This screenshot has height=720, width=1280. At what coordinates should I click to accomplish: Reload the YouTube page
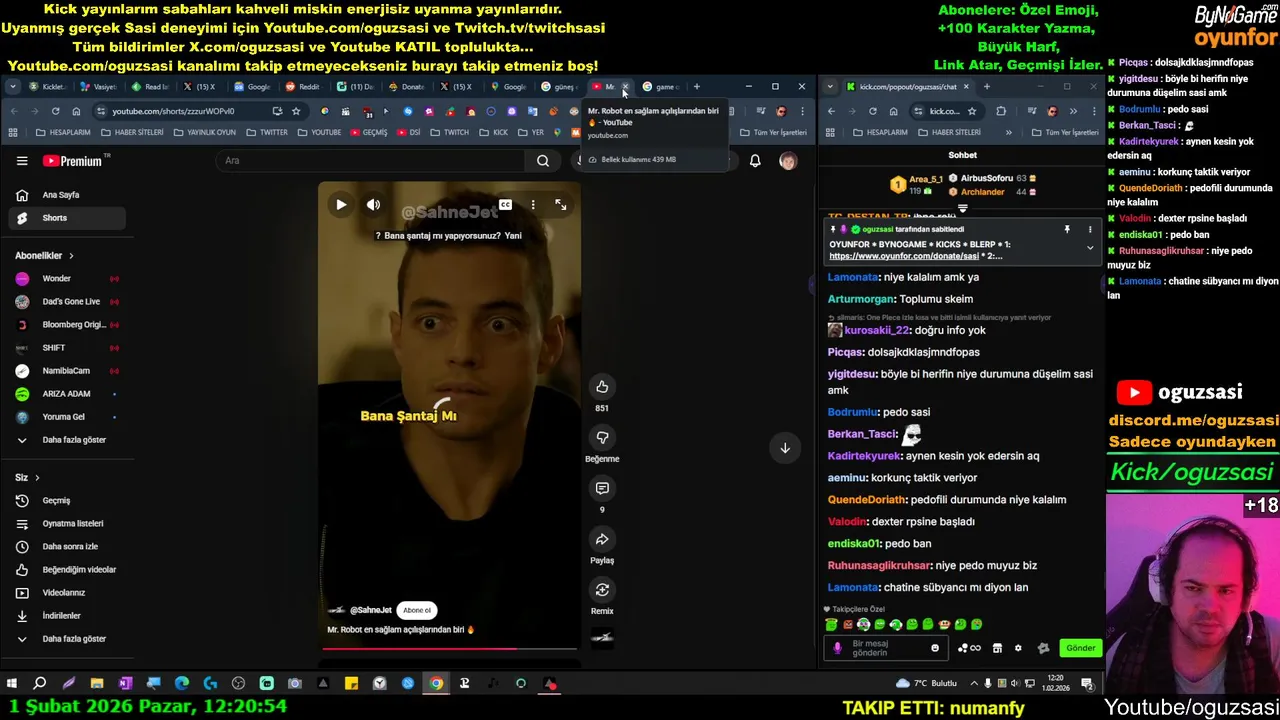[x=55, y=111]
